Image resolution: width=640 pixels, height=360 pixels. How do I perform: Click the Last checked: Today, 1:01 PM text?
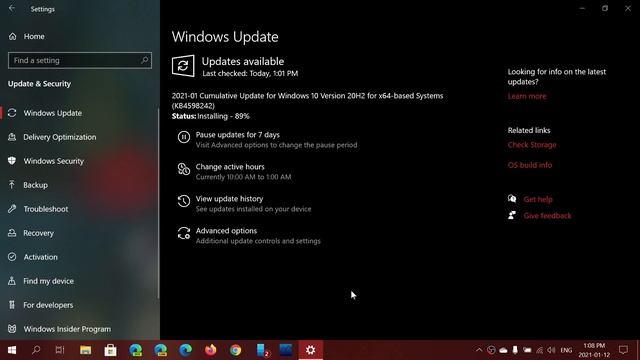[x=250, y=73]
